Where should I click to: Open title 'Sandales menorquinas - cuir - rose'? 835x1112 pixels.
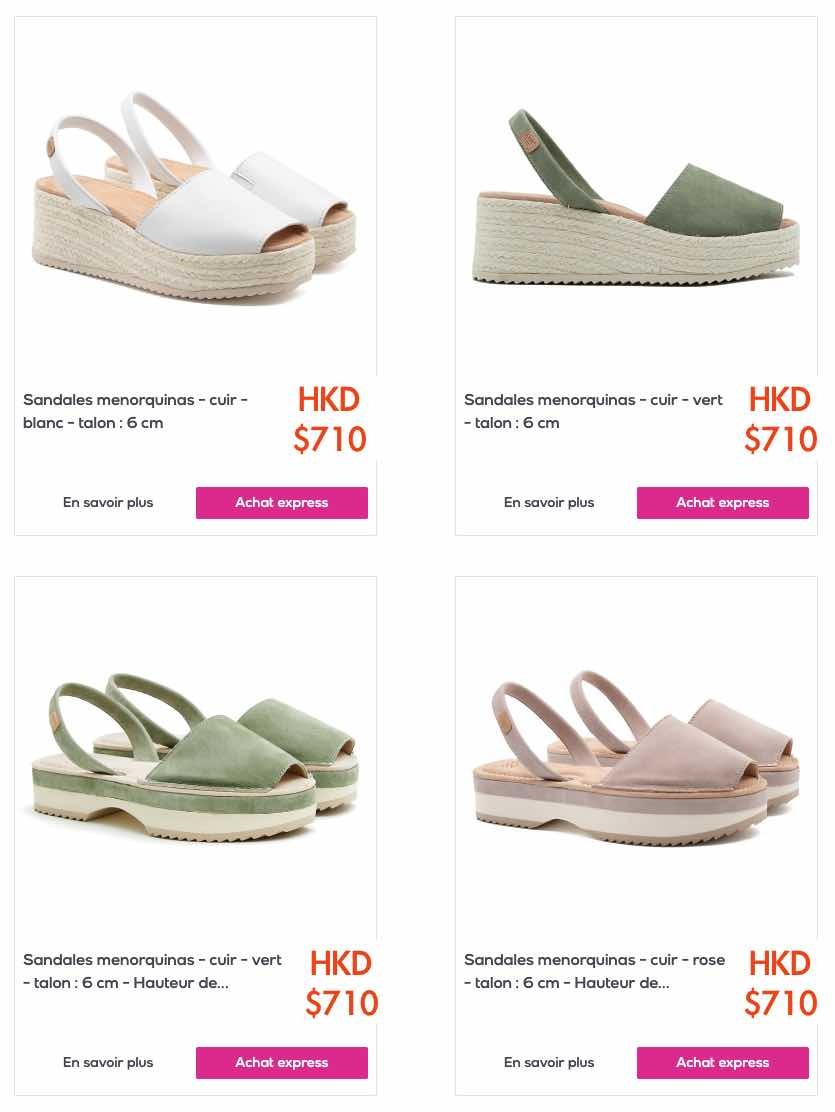(x=595, y=972)
